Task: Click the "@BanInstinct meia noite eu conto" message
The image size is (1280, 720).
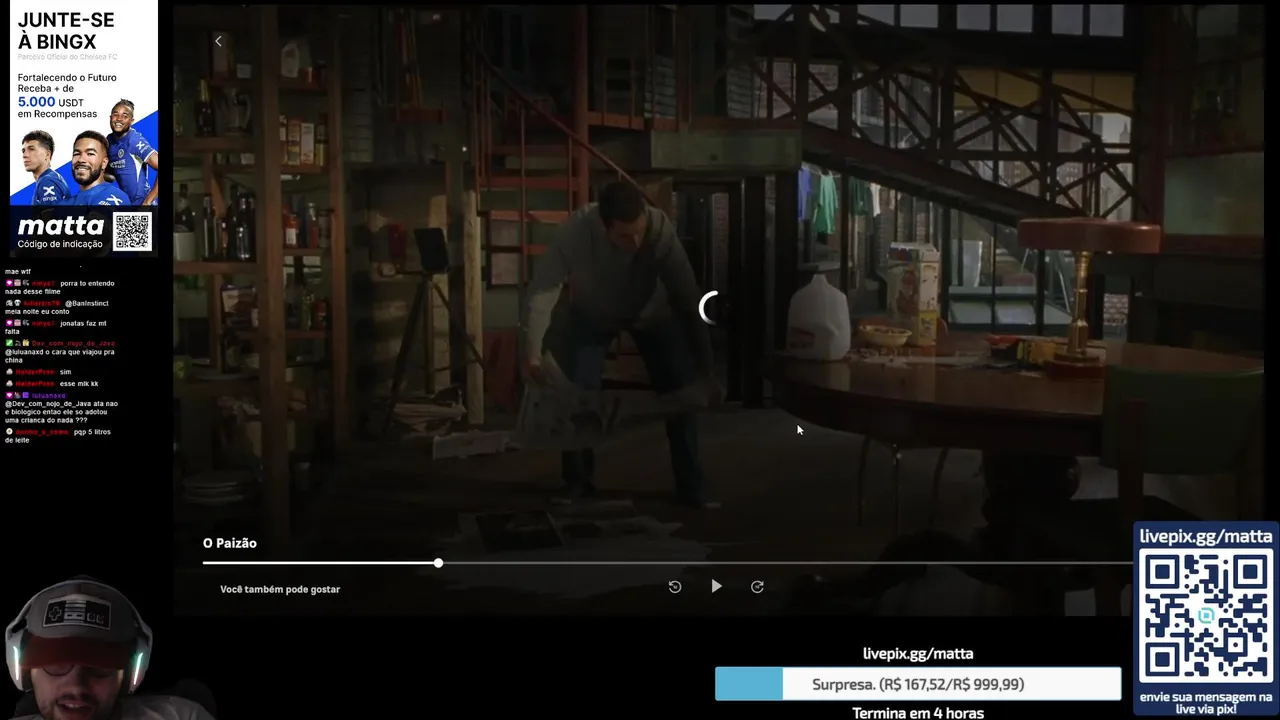Action: [57, 307]
